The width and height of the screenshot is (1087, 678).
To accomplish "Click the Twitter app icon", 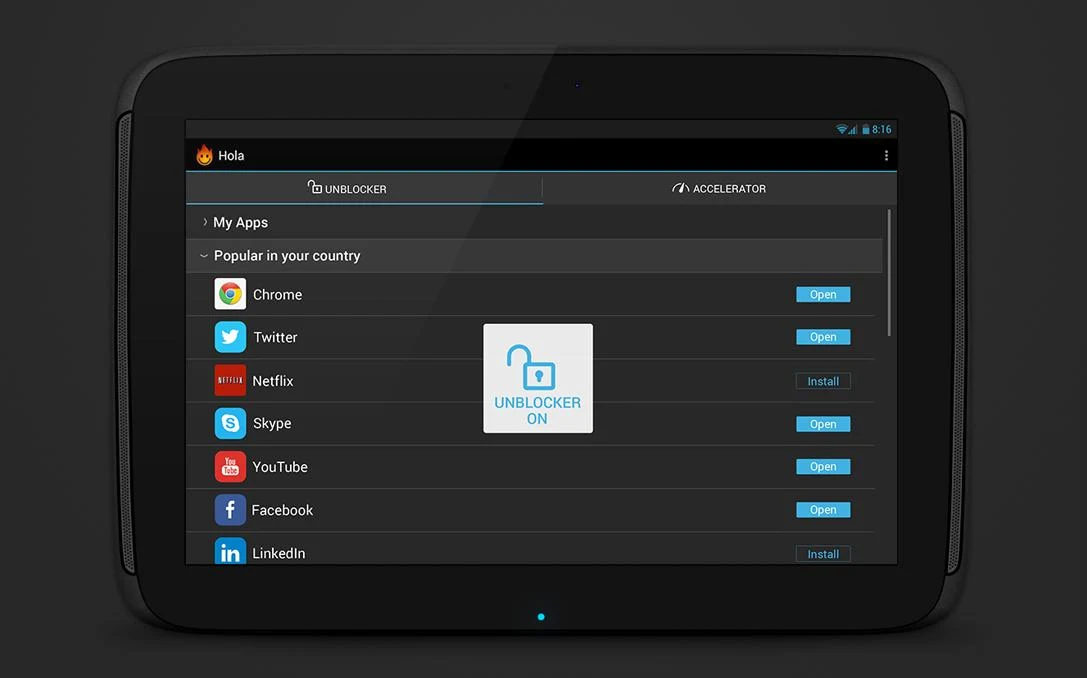I will click(x=230, y=337).
